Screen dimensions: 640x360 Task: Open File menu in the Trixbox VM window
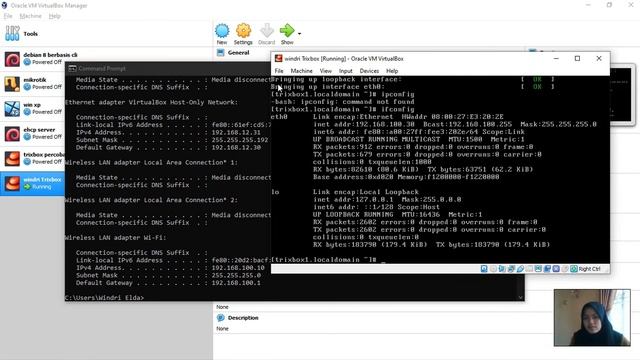[x=279, y=71]
